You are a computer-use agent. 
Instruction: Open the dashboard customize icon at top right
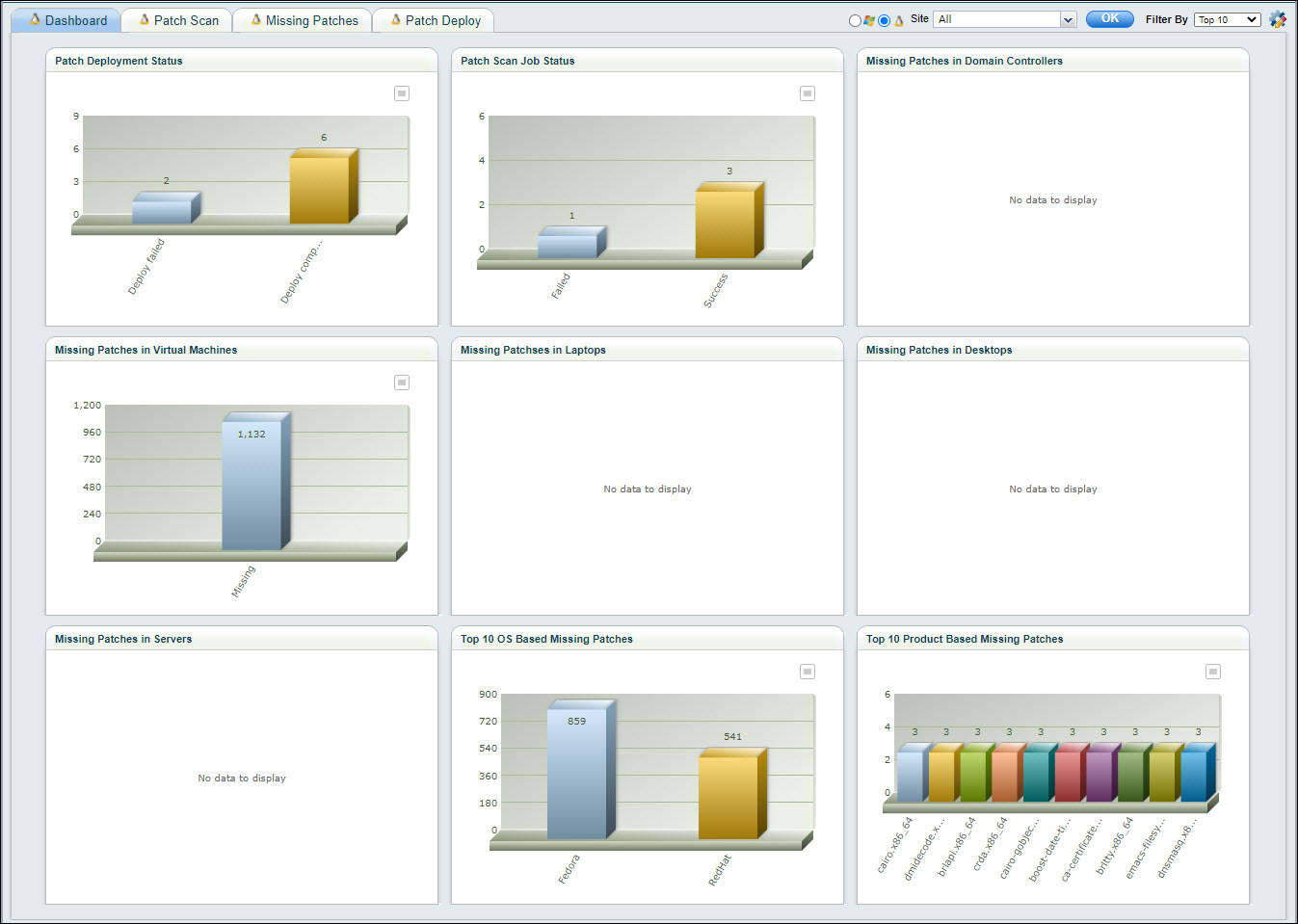1278,18
